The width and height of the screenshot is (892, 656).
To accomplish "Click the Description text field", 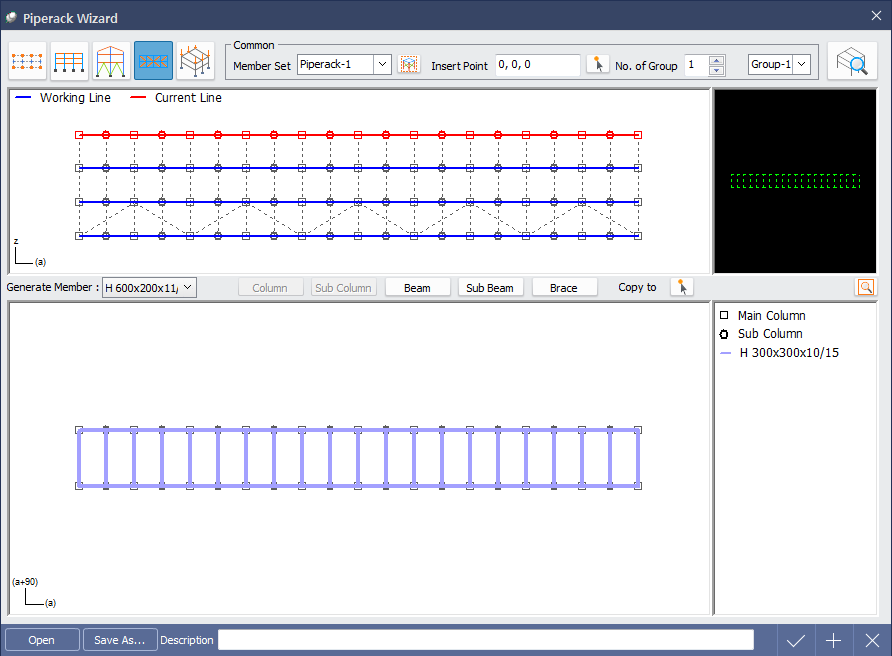I will 485,640.
